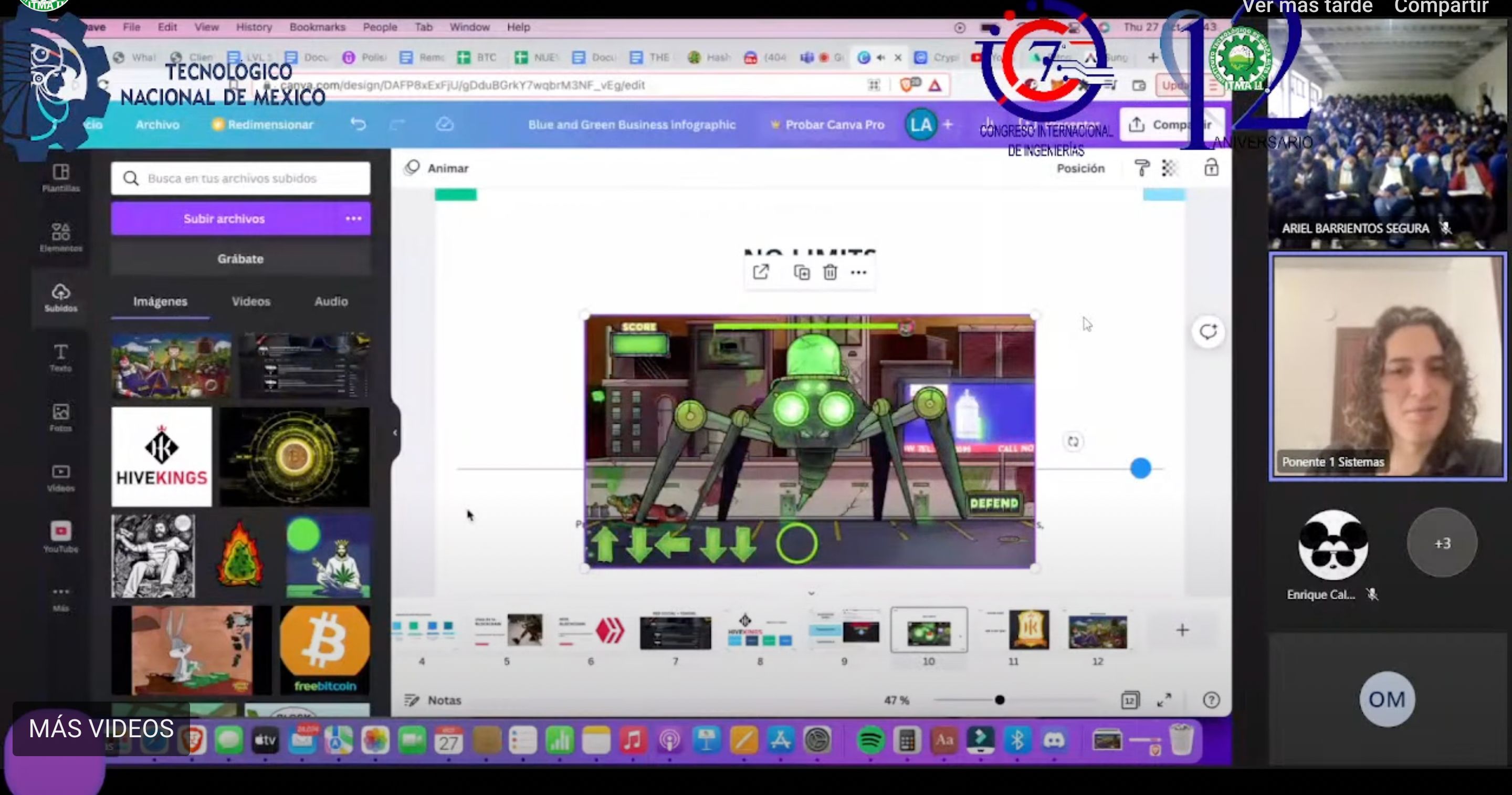The image size is (1512, 795).
Task: Open the Archivo menu in Canva
Action: click(x=157, y=124)
